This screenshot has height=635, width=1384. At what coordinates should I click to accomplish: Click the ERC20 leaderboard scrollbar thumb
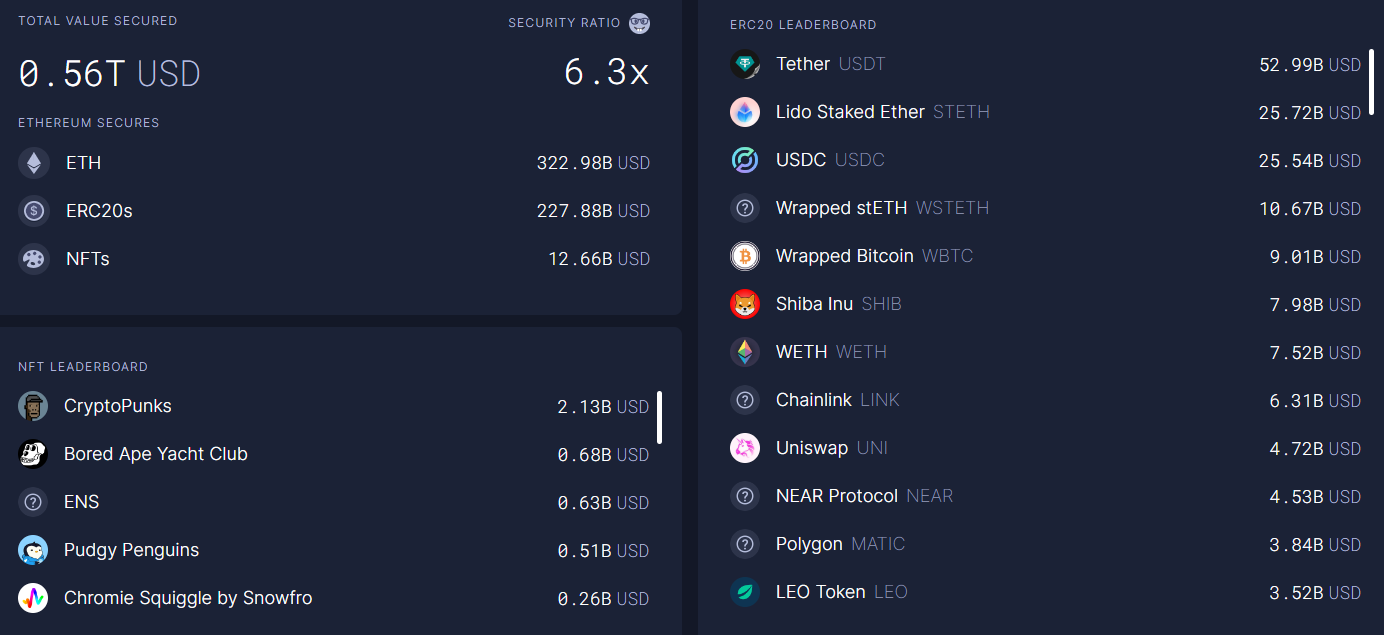coord(1371,82)
